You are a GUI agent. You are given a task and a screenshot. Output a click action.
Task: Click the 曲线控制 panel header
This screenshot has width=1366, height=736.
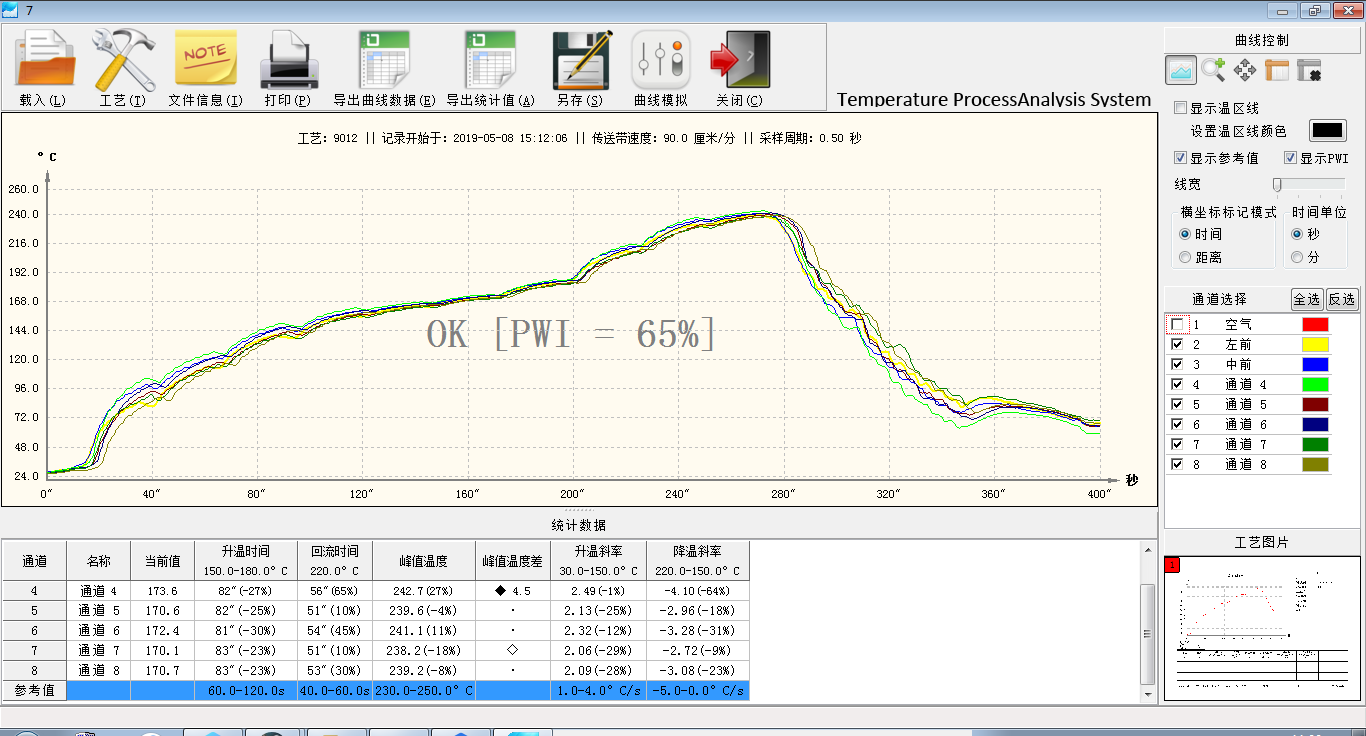(x=1262, y=41)
